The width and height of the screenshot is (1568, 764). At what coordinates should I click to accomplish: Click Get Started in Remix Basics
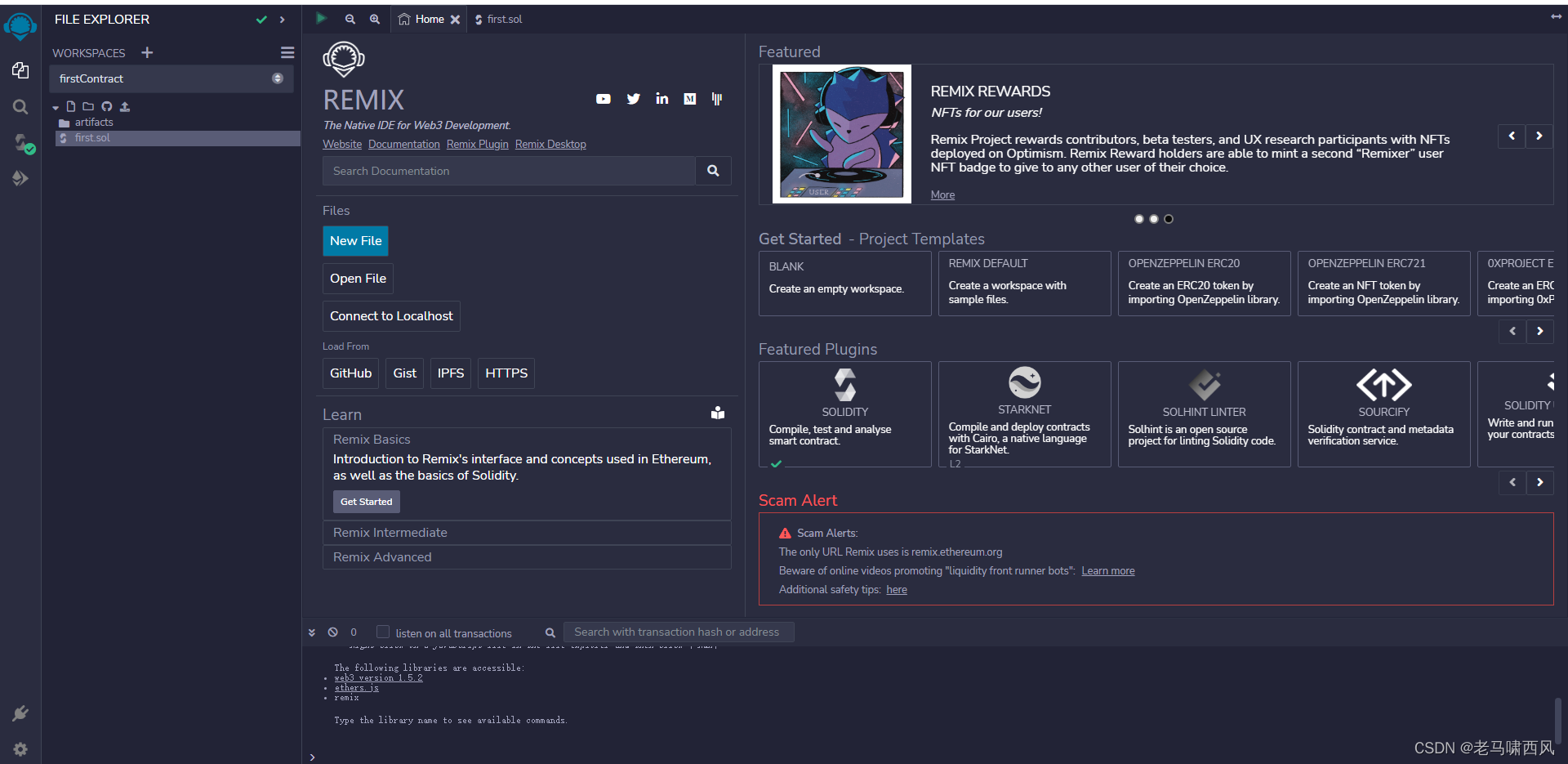366,502
